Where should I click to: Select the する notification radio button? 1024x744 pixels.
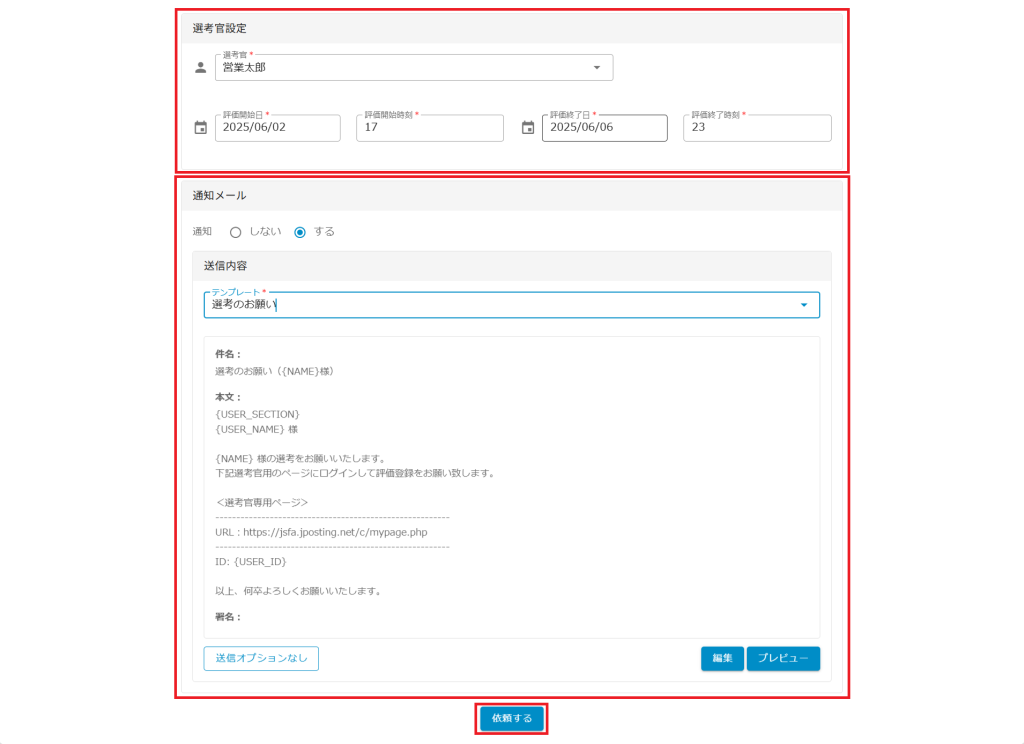[300, 232]
